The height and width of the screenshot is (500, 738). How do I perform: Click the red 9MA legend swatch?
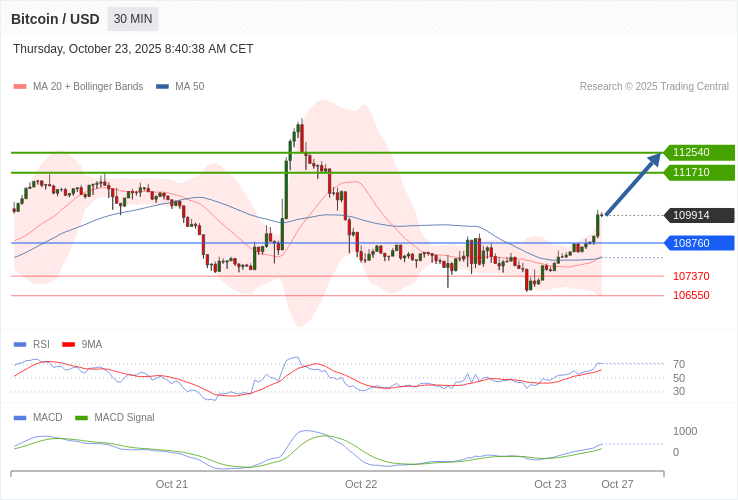(69, 344)
